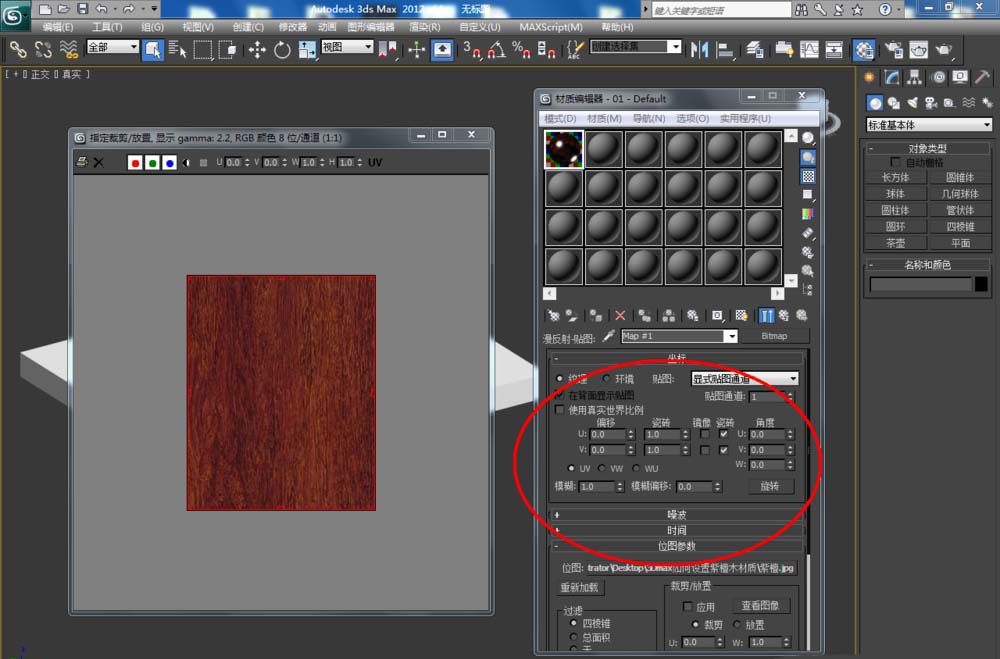Choose the Rectangular Selection Region tool
1000x659 pixels.
click(203, 49)
